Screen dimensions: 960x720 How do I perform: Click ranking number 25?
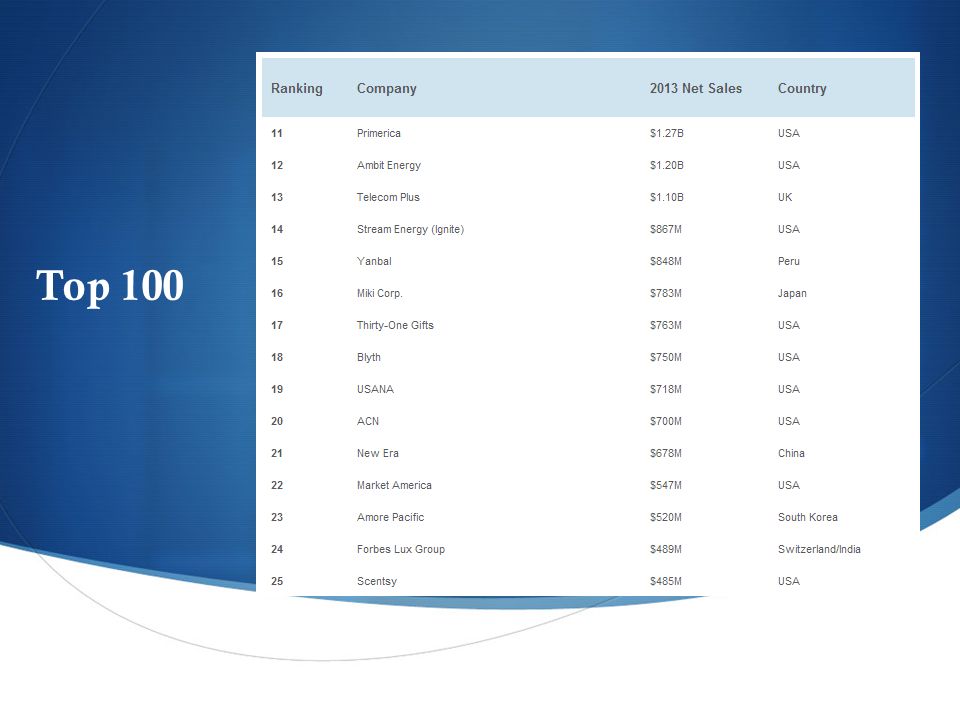coord(277,582)
